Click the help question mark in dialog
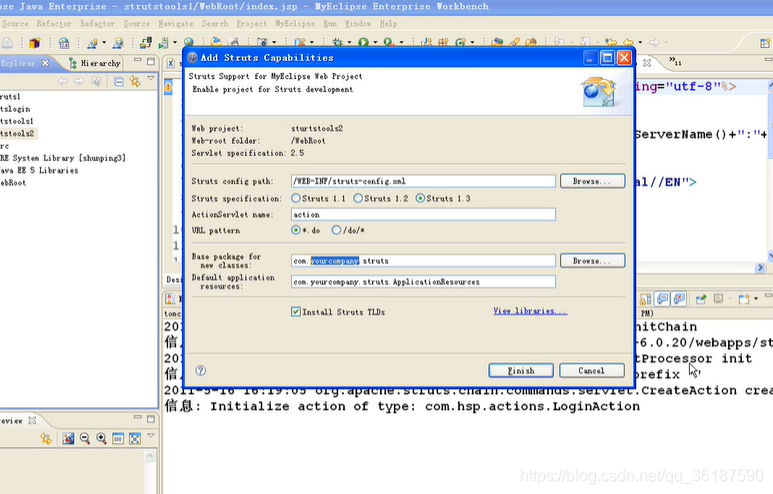 (201, 371)
